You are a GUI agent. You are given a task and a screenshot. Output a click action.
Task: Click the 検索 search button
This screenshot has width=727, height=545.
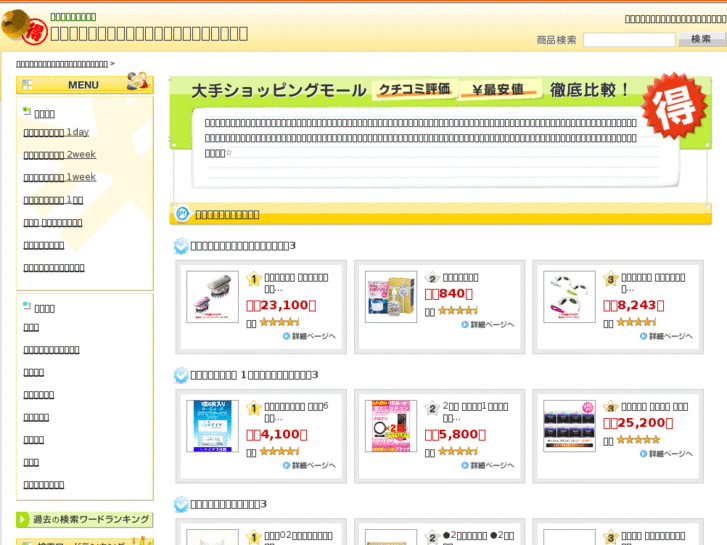click(x=701, y=39)
